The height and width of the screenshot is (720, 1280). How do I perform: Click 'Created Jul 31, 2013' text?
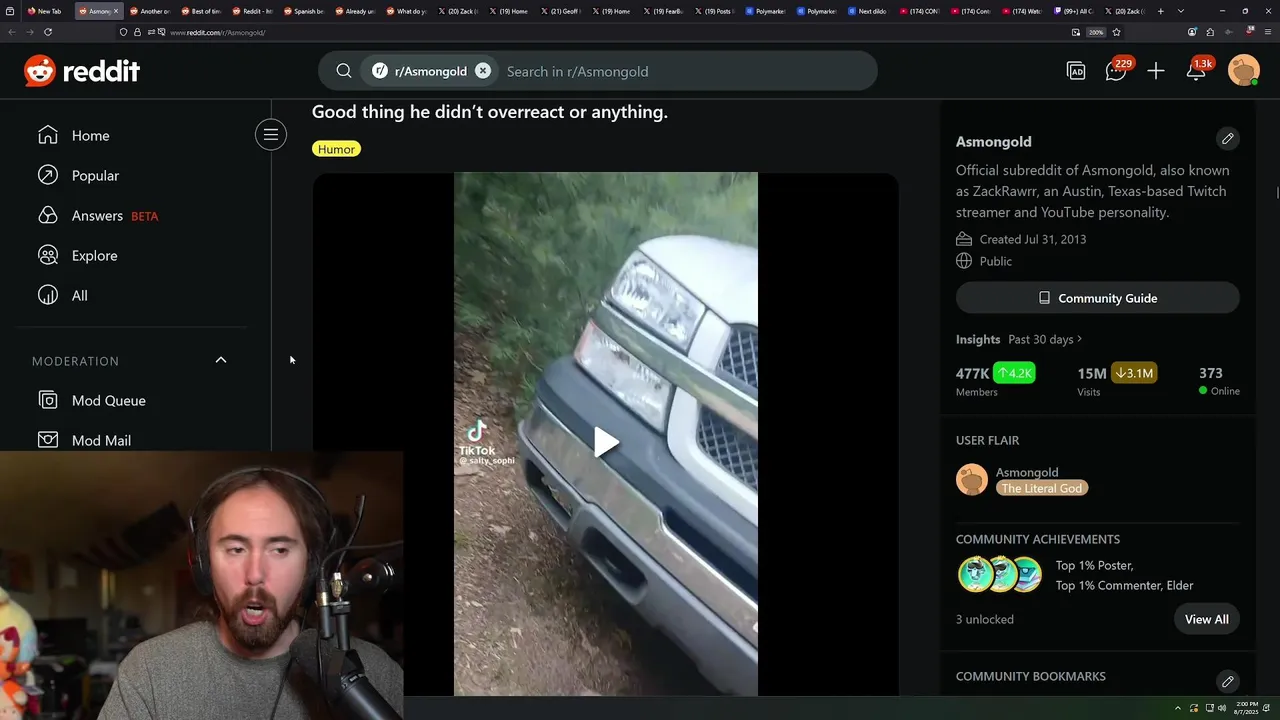[x=1033, y=239]
